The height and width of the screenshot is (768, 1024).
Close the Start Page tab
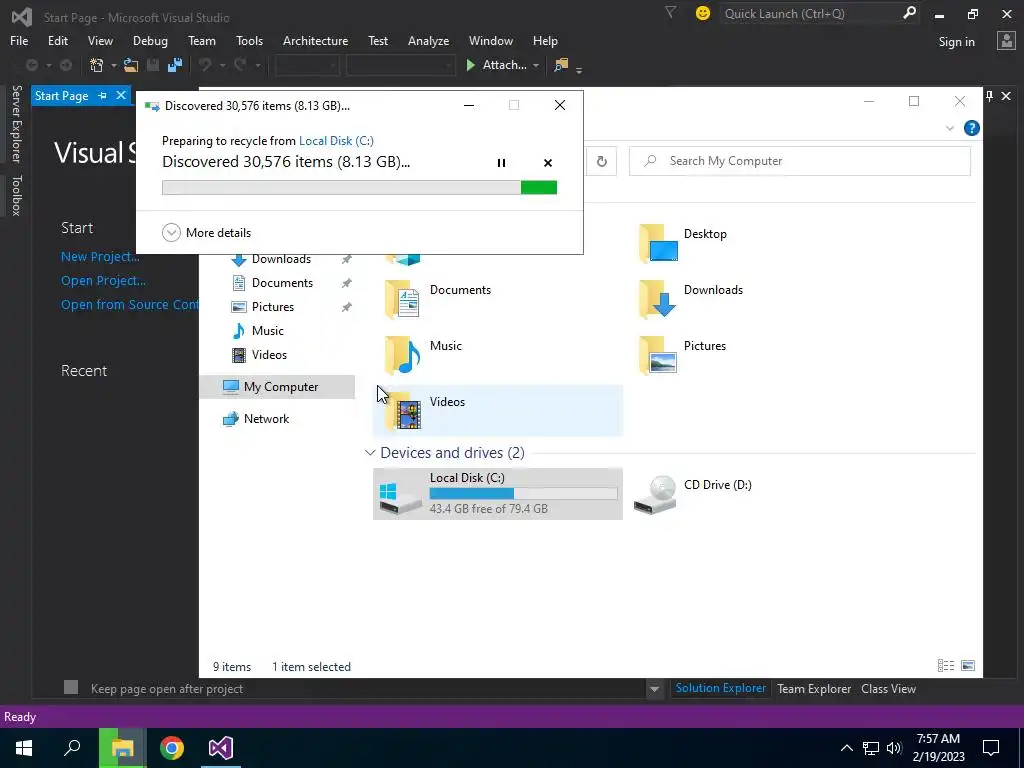click(121, 95)
